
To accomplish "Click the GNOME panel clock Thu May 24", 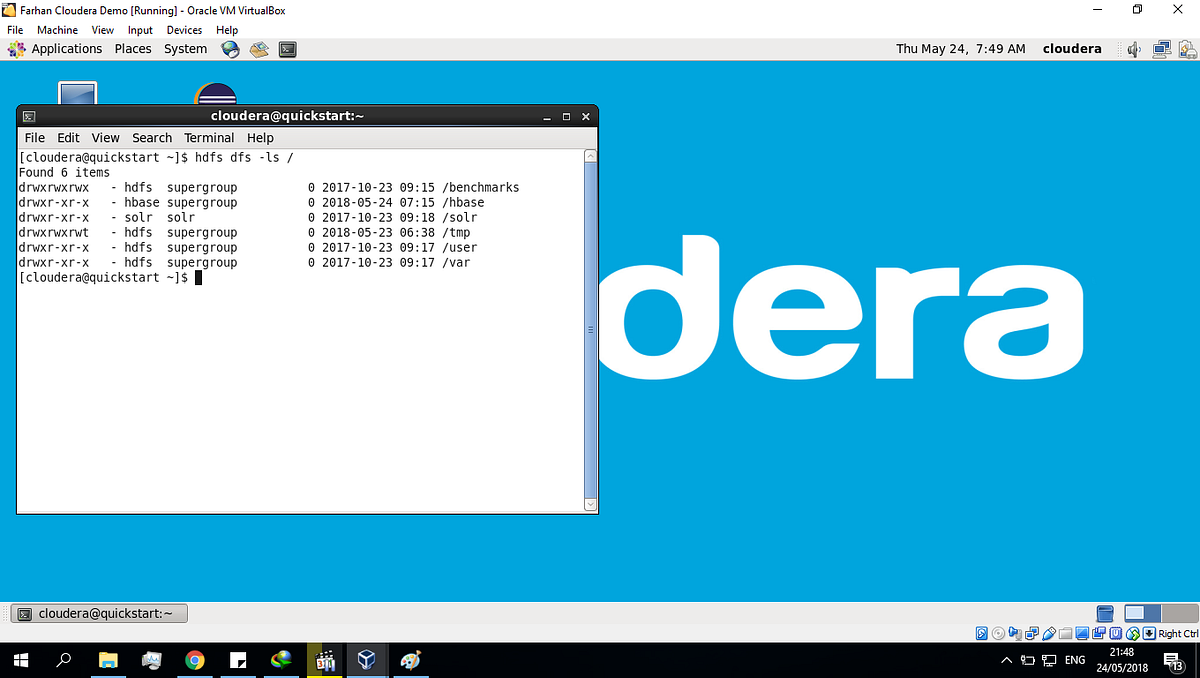I will coord(960,48).
